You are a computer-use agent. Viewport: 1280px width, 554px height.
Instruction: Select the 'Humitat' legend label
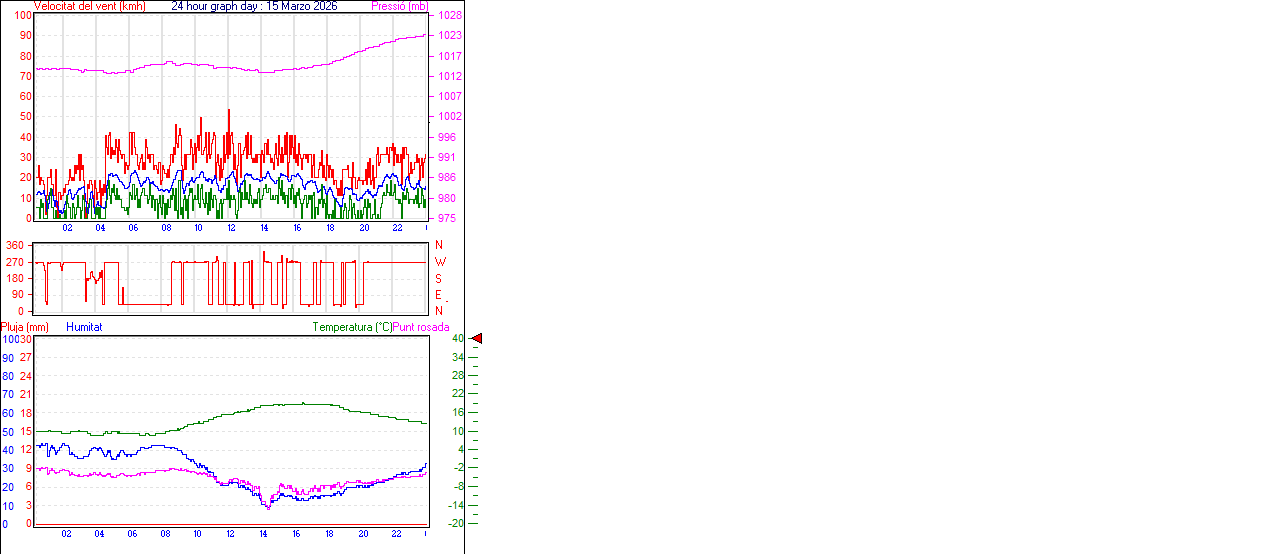[x=84, y=327]
